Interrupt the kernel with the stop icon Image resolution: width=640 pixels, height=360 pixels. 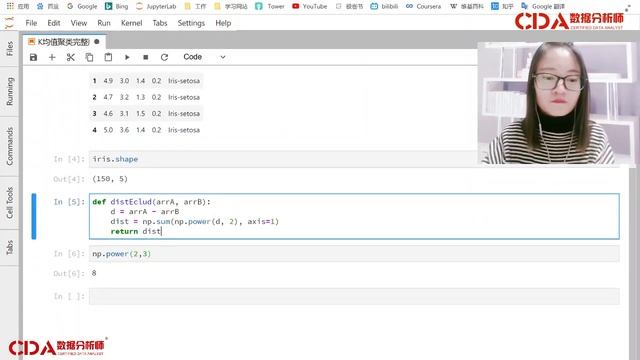[x=146, y=57]
